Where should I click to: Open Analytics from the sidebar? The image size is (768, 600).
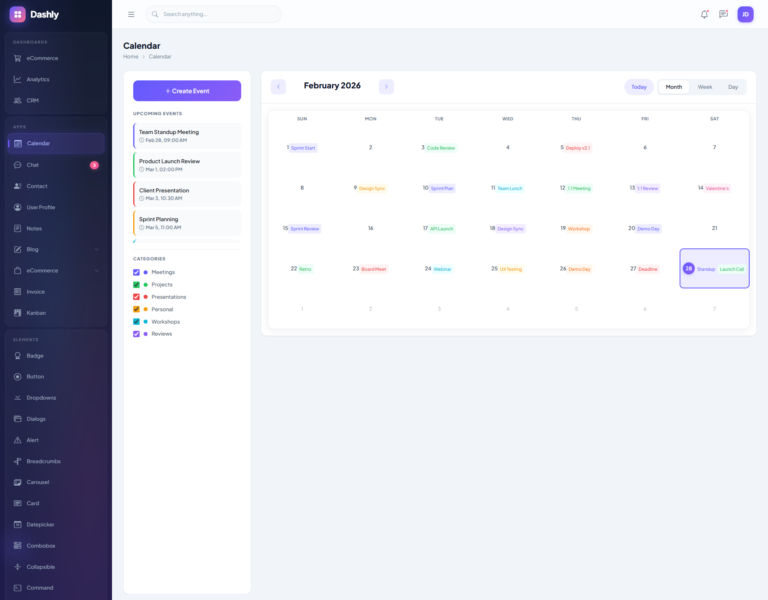(38, 79)
